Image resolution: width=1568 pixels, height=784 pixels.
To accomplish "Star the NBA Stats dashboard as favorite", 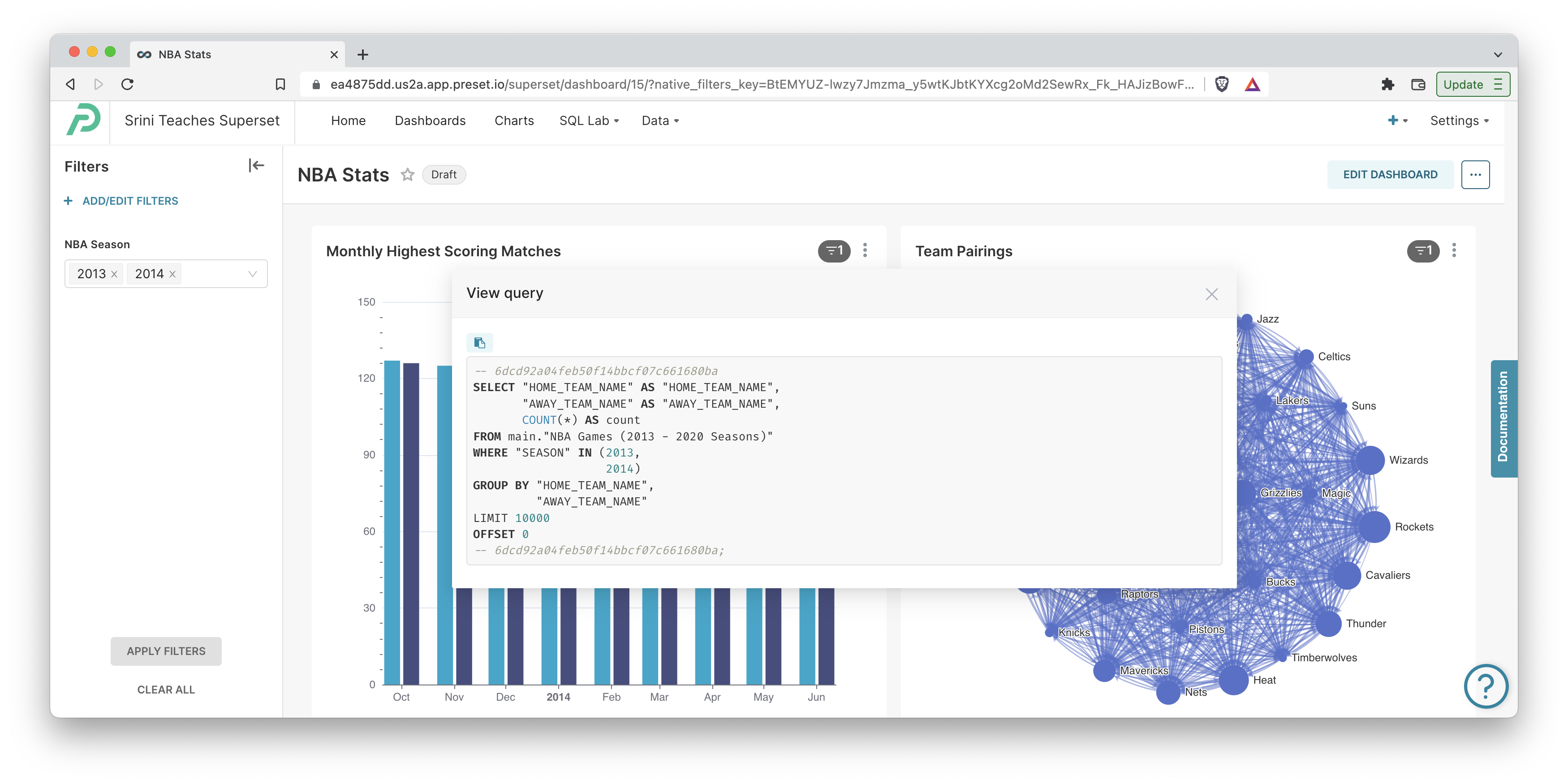I will pyautogui.click(x=407, y=175).
